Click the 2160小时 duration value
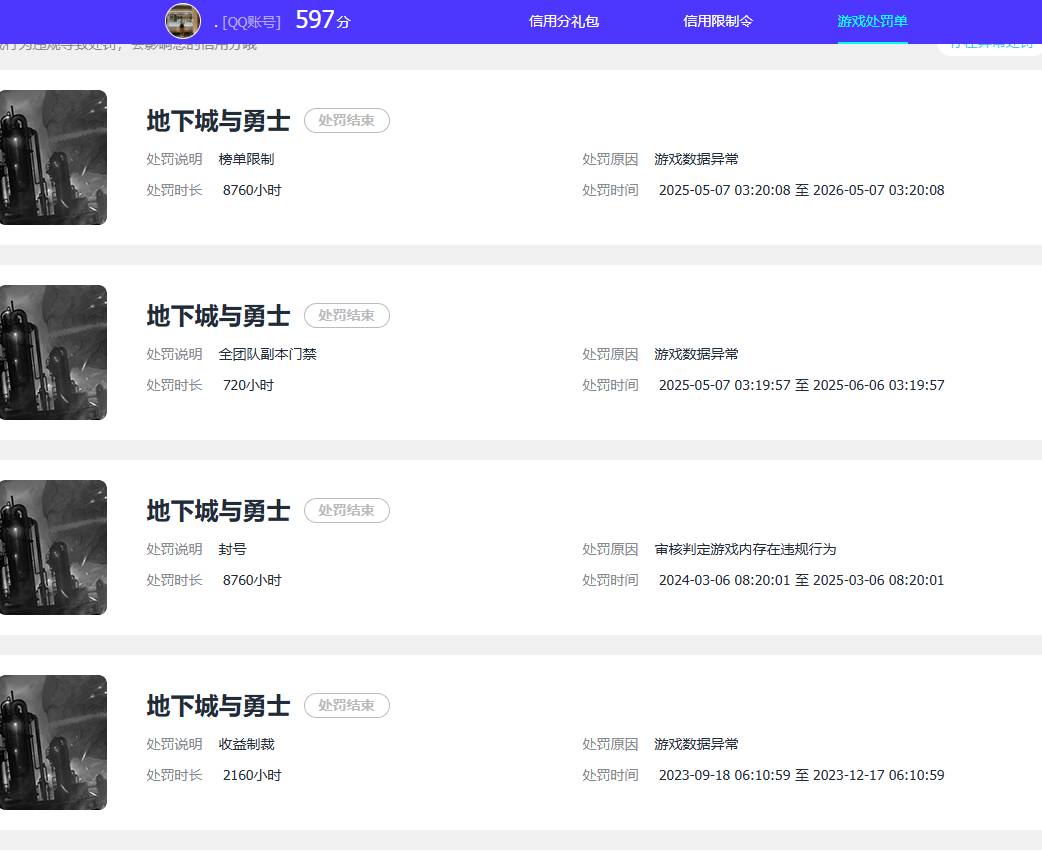This screenshot has width=1042, height=852. point(253,776)
